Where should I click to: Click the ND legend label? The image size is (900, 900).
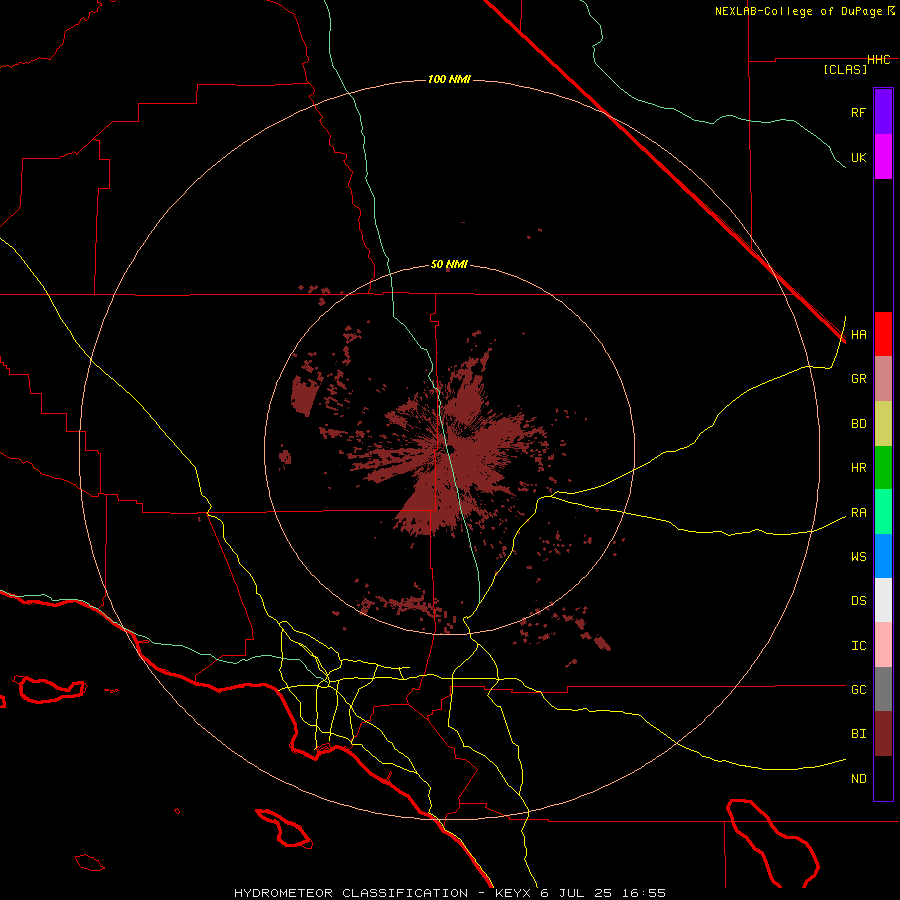858,779
